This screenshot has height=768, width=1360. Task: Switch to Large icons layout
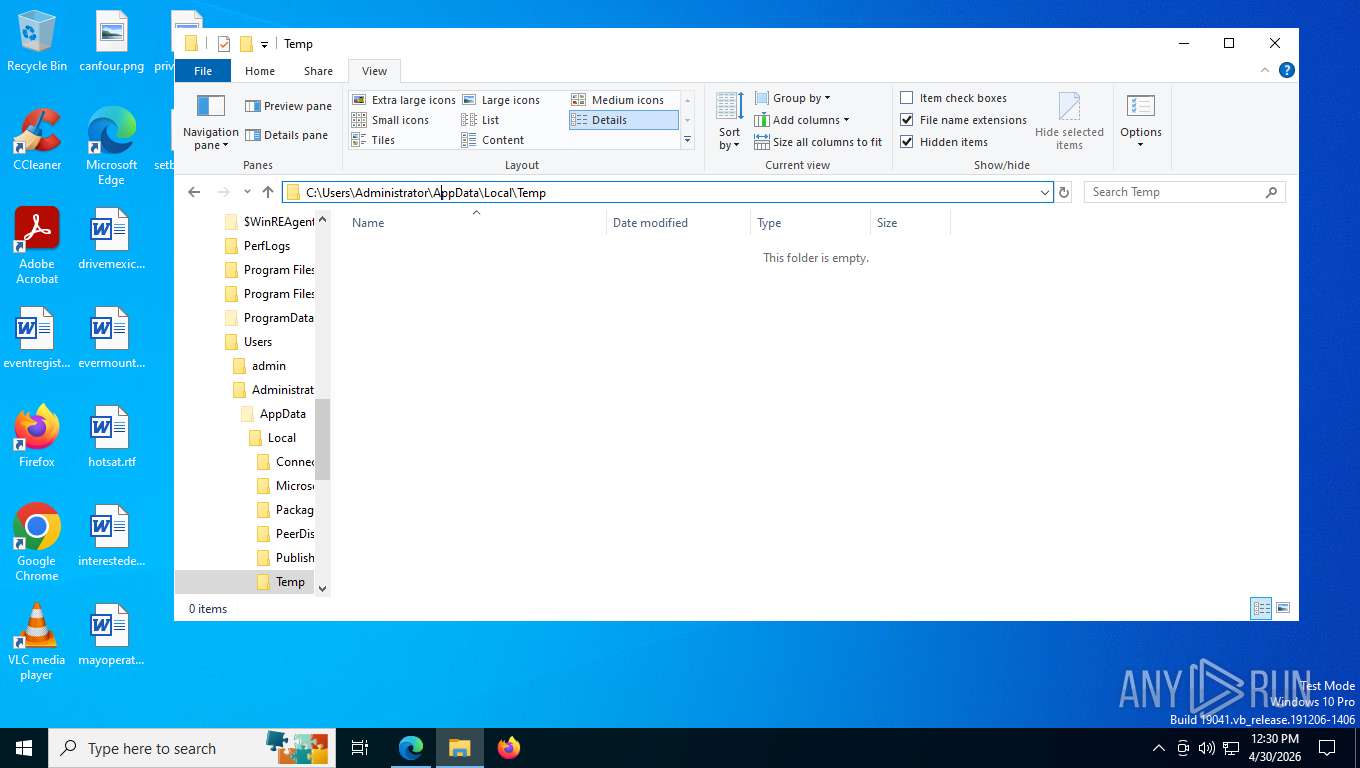pyautogui.click(x=501, y=100)
